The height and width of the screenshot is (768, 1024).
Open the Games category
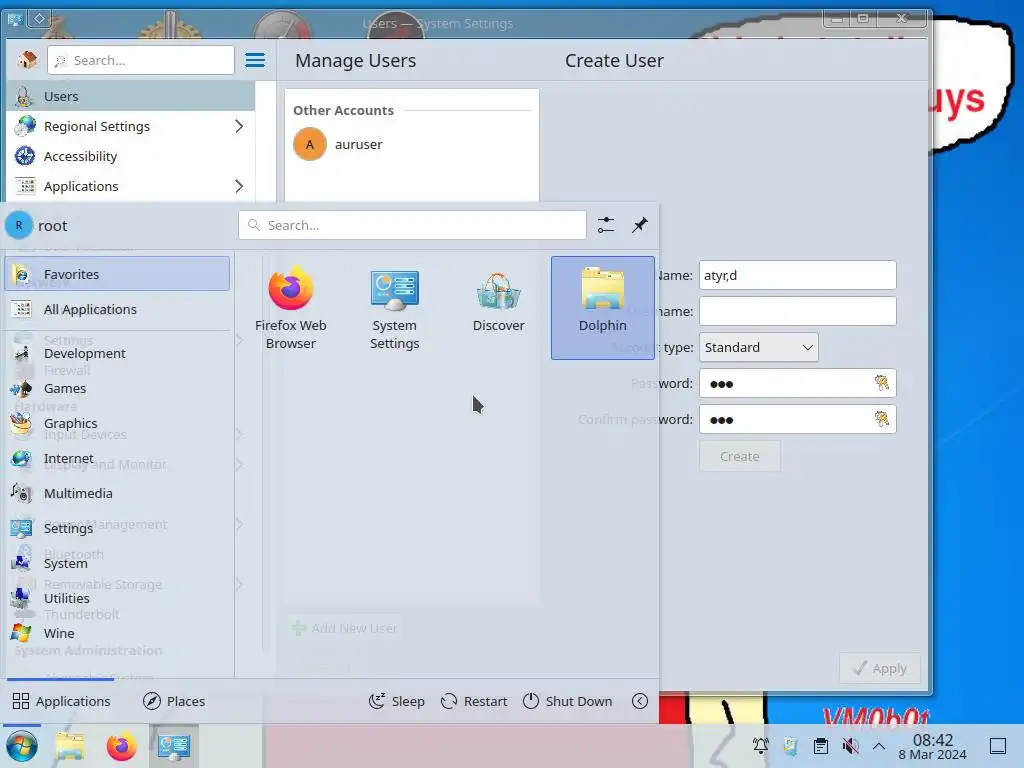tap(118, 389)
